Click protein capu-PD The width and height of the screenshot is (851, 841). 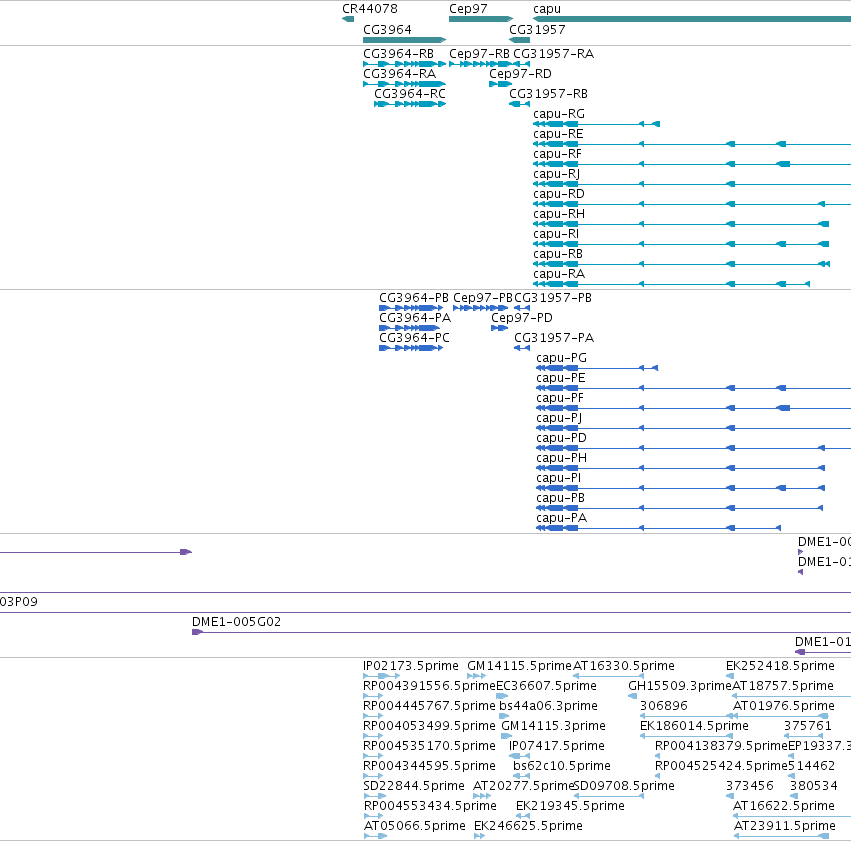[694, 448]
